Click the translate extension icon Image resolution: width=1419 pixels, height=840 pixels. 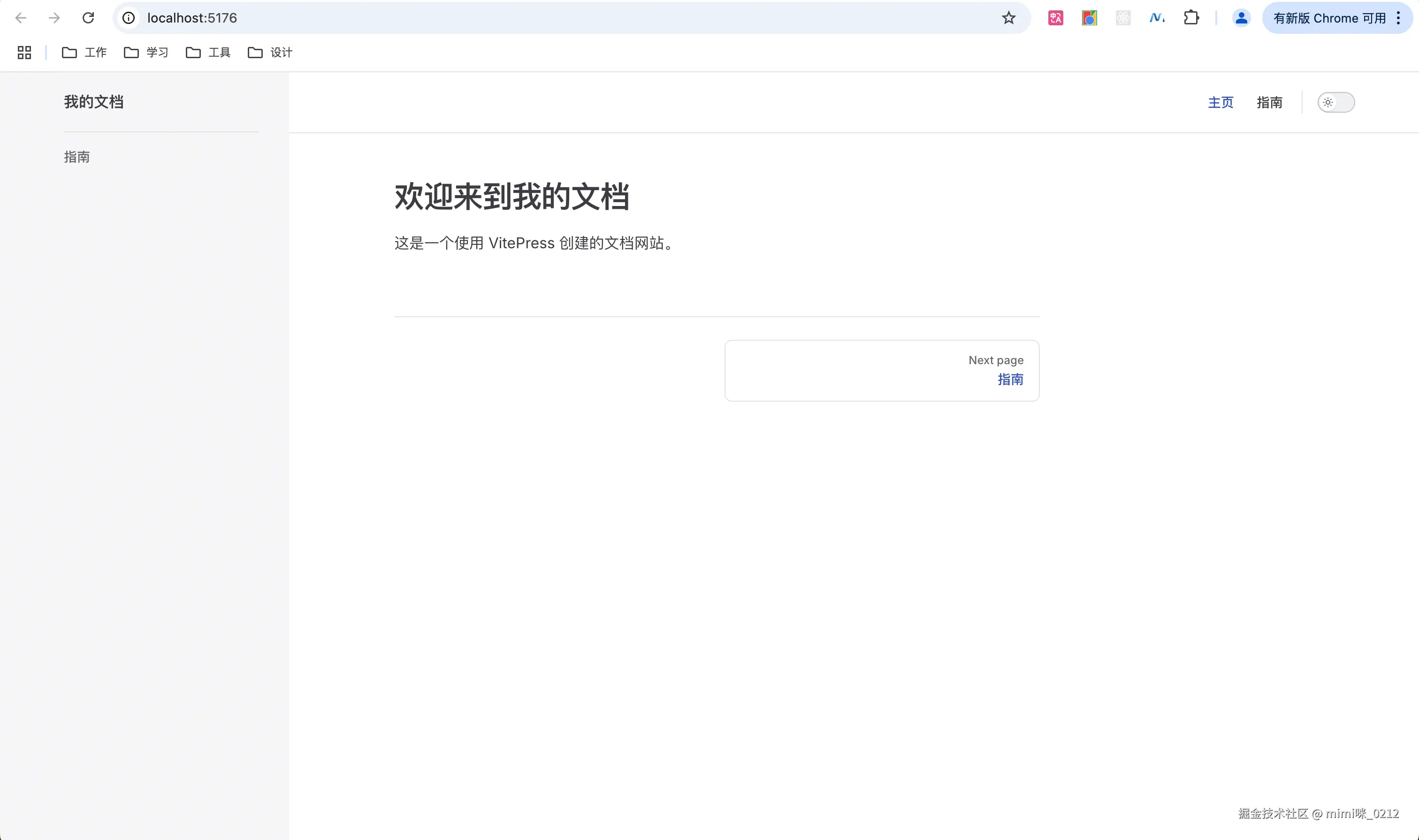1056,18
